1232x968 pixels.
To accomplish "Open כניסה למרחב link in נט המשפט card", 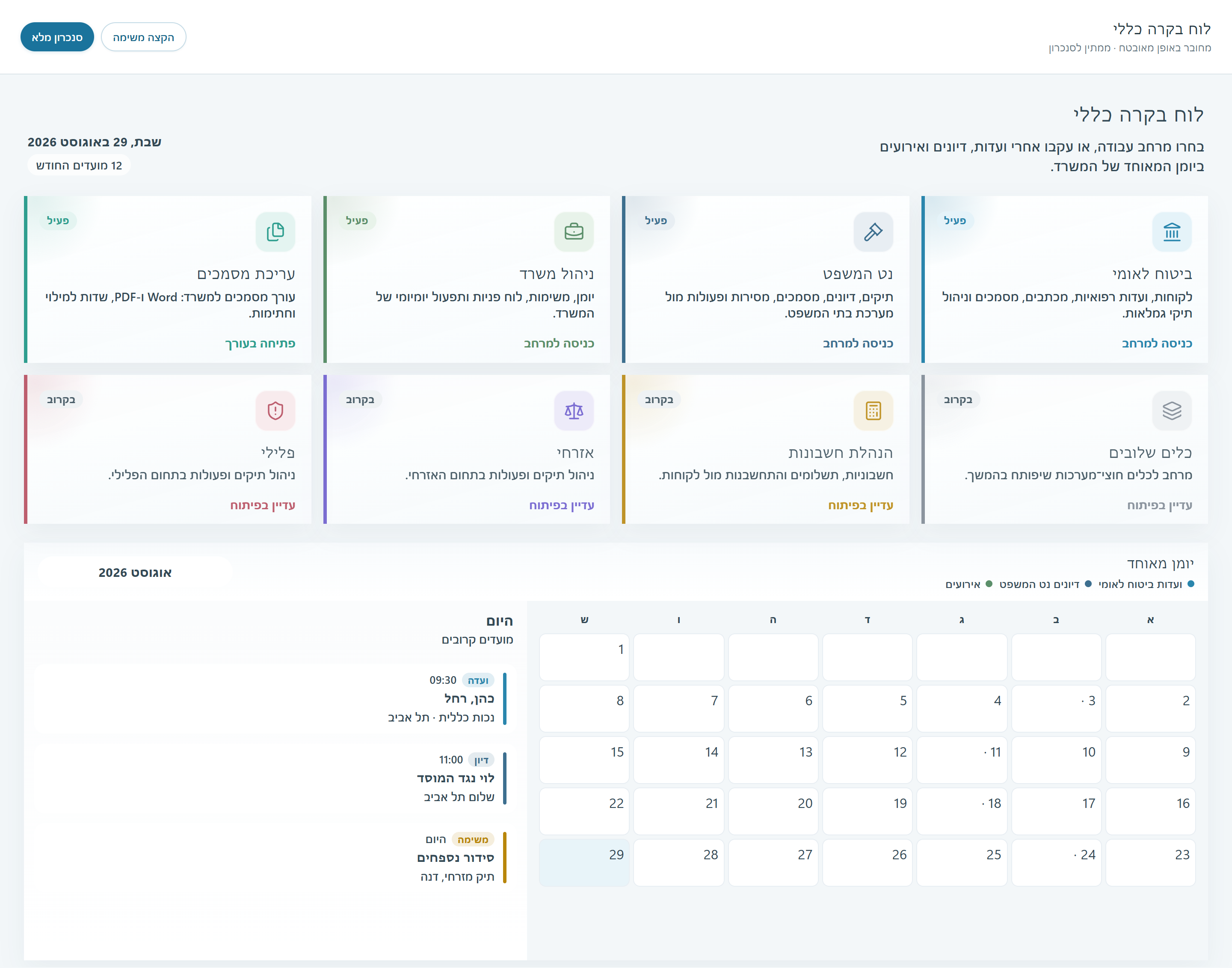I will [x=858, y=344].
